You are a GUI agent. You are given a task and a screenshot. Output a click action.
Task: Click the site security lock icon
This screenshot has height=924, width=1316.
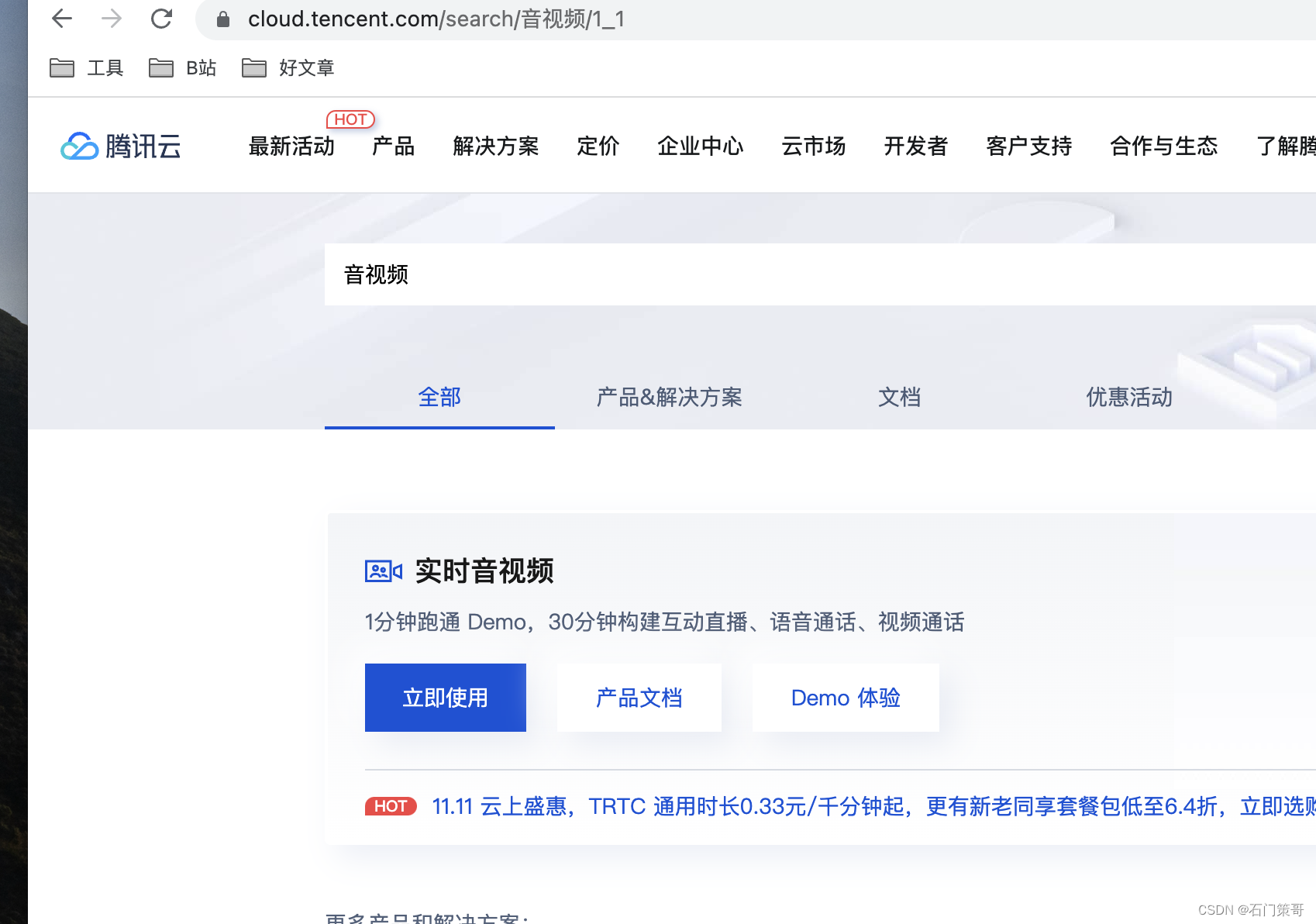pyautogui.click(x=222, y=19)
